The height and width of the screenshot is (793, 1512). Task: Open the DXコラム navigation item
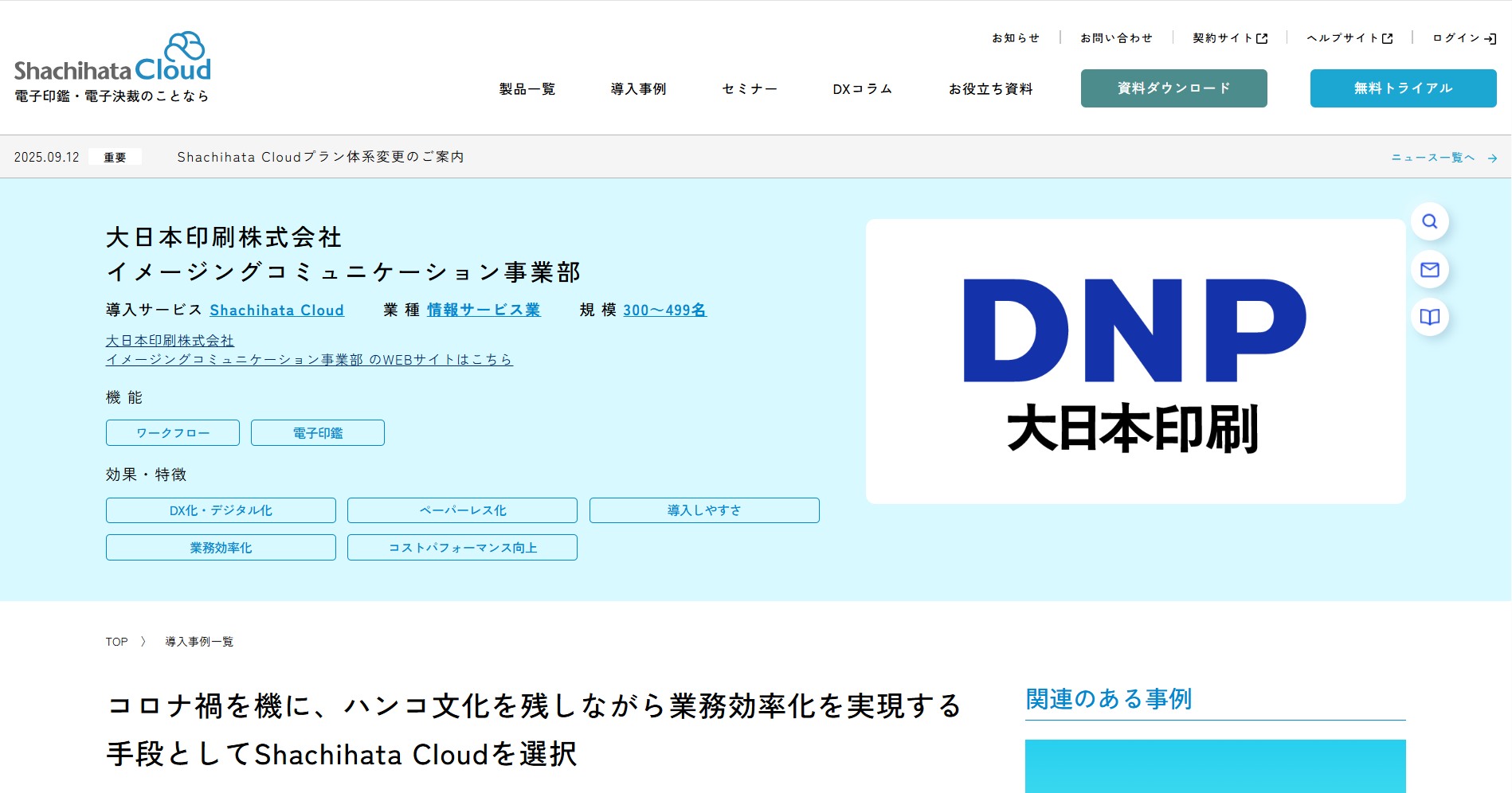862,89
